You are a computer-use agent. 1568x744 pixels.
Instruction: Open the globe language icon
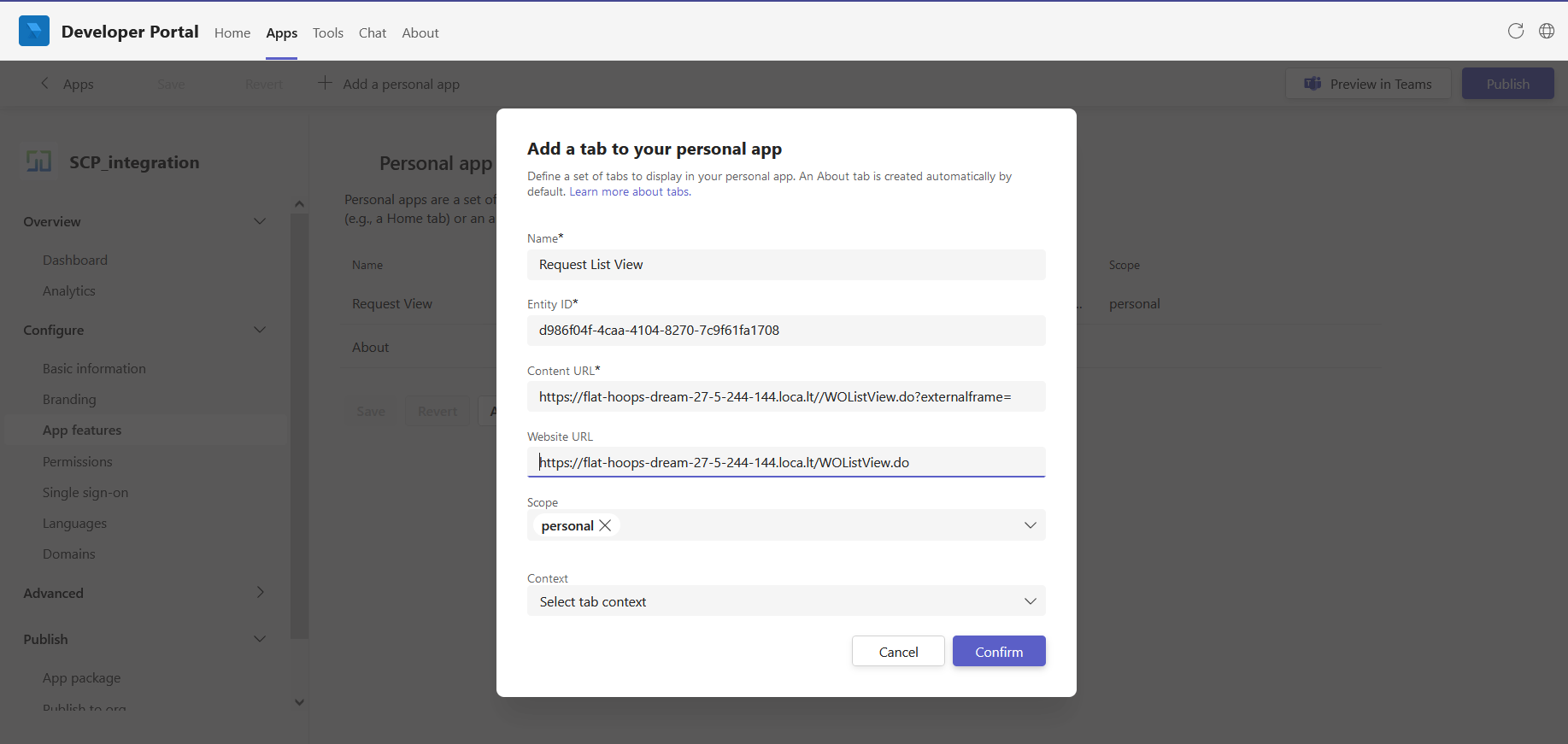tap(1546, 32)
